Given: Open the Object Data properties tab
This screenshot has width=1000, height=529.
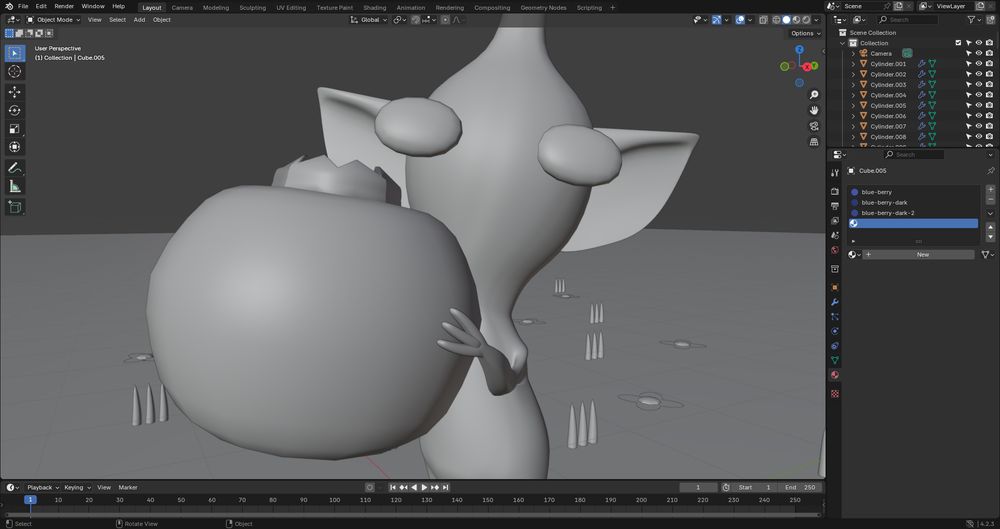Looking at the screenshot, I should tap(835, 361).
